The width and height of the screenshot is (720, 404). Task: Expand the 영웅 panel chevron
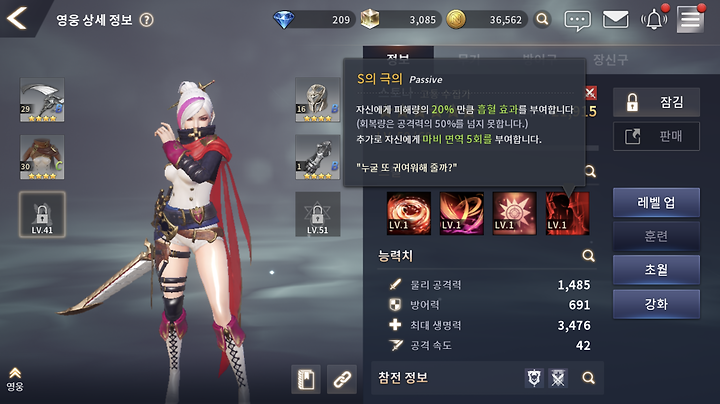[15, 379]
